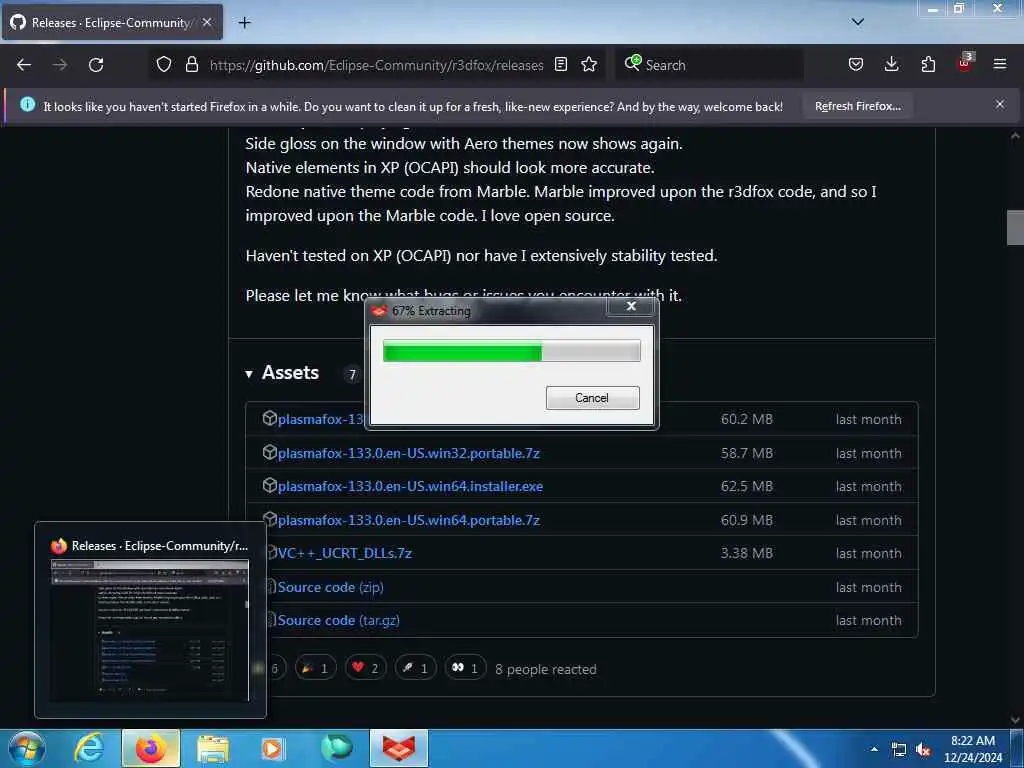Show hidden tray icons arrow
Screen dimensions: 1024x768
pyautogui.click(x=874, y=749)
